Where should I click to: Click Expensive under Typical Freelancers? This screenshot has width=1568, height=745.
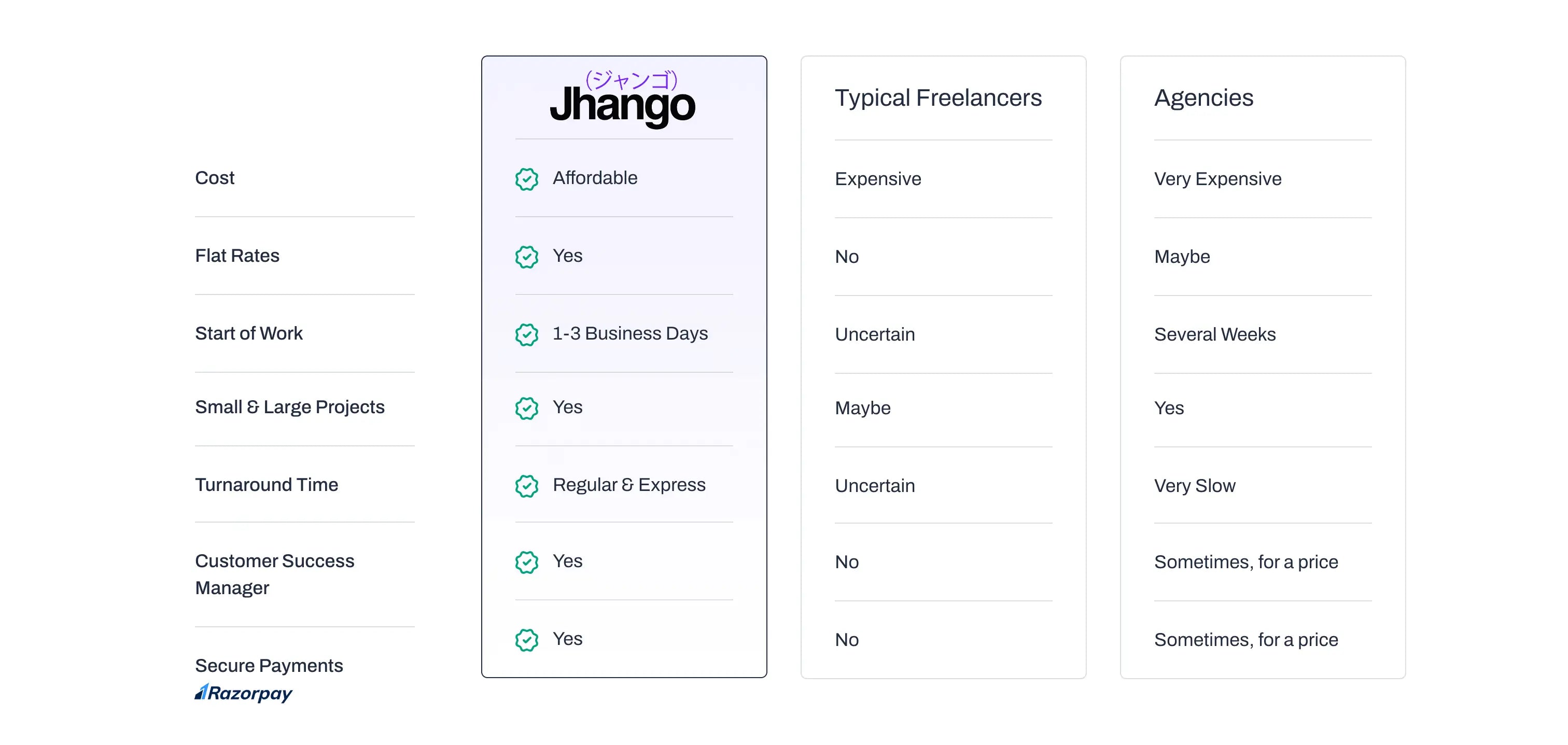point(878,179)
